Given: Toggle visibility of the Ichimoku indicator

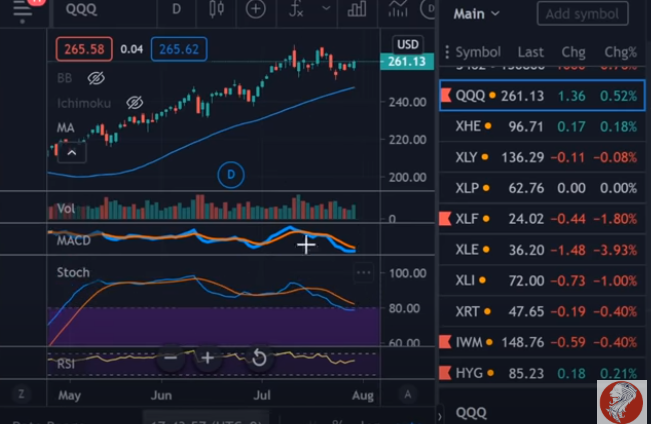Looking at the screenshot, I should click(135, 103).
